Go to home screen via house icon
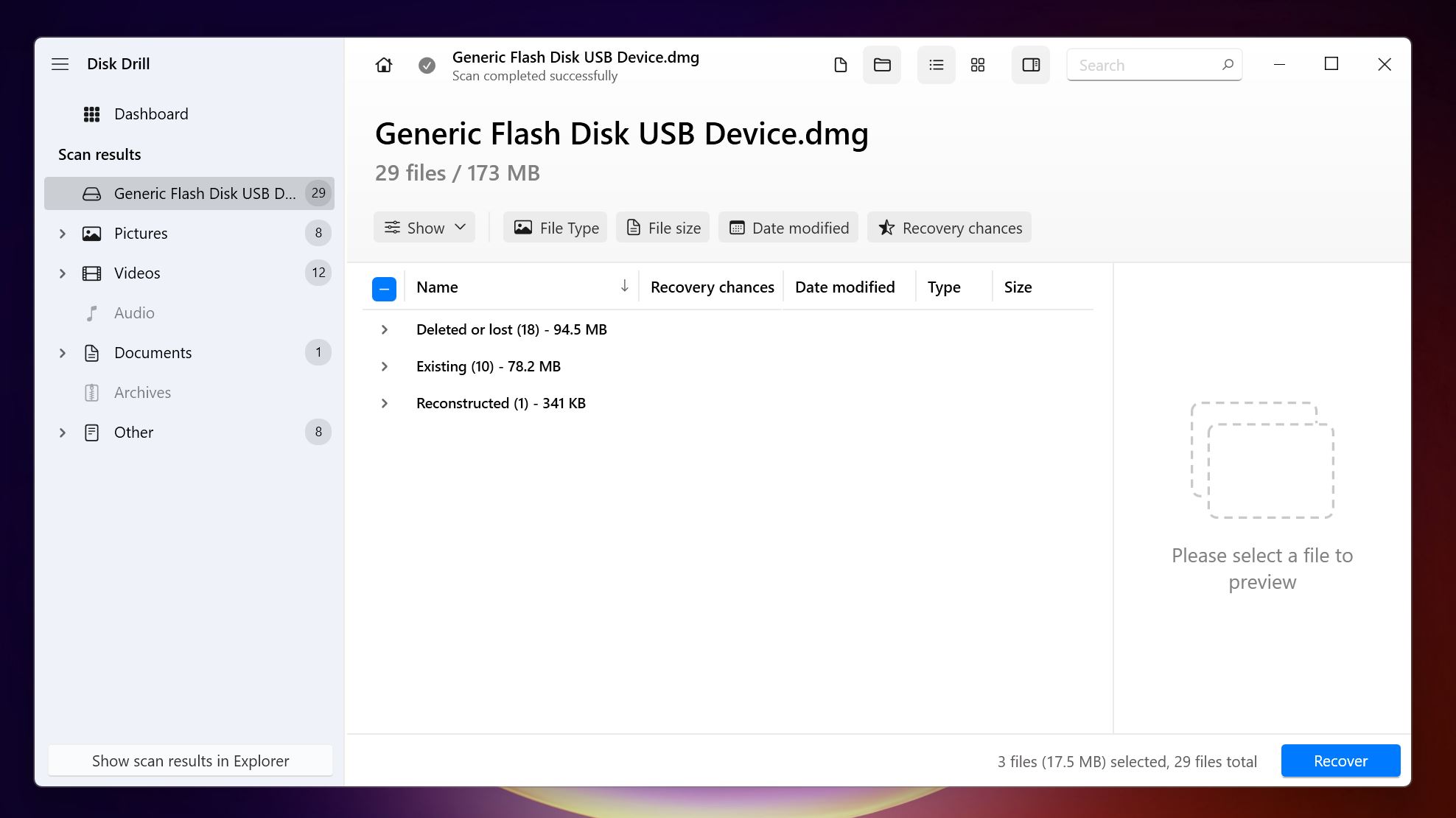The image size is (1456, 818). (383, 65)
